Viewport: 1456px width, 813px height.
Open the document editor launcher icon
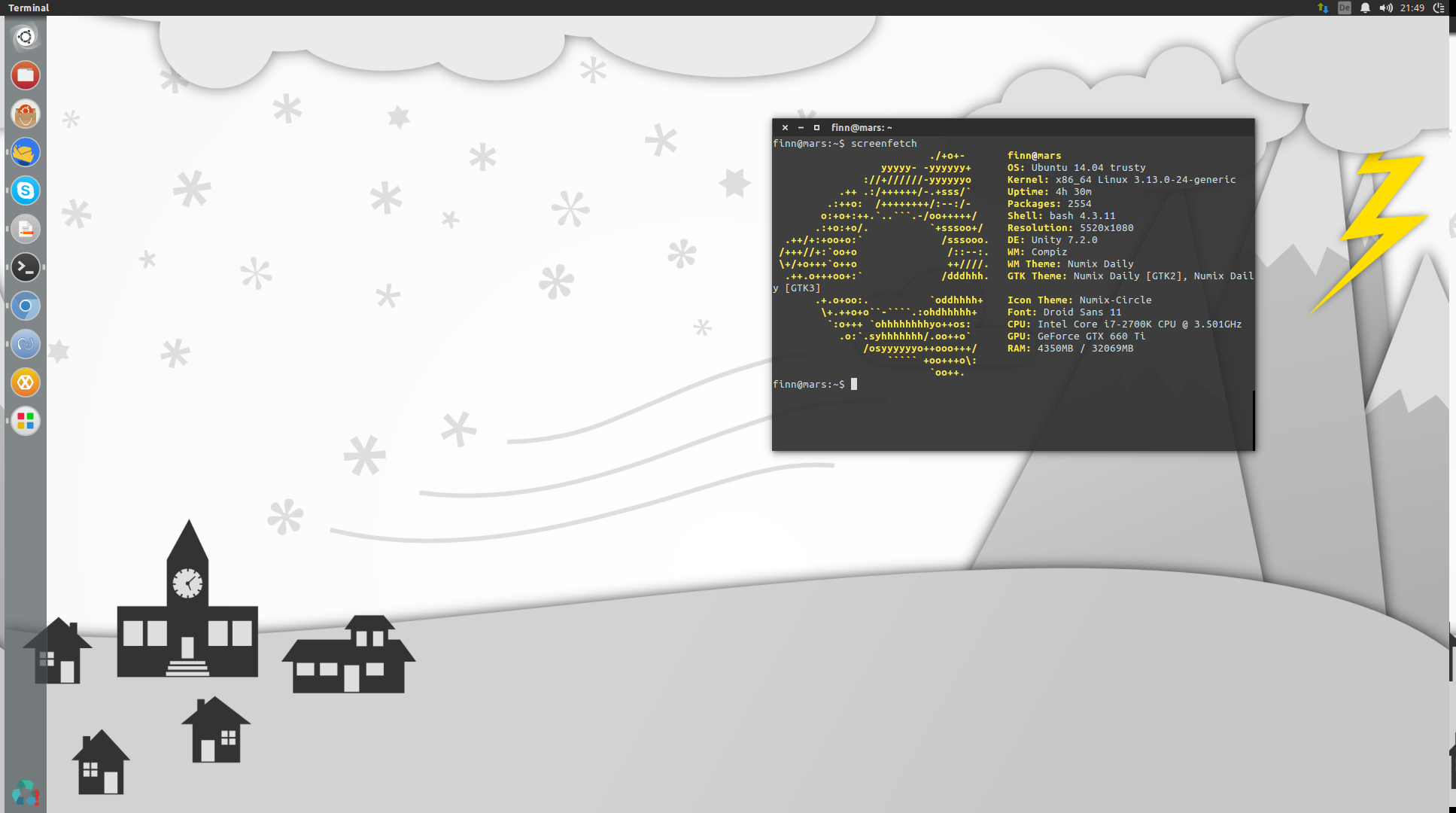tap(25, 229)
